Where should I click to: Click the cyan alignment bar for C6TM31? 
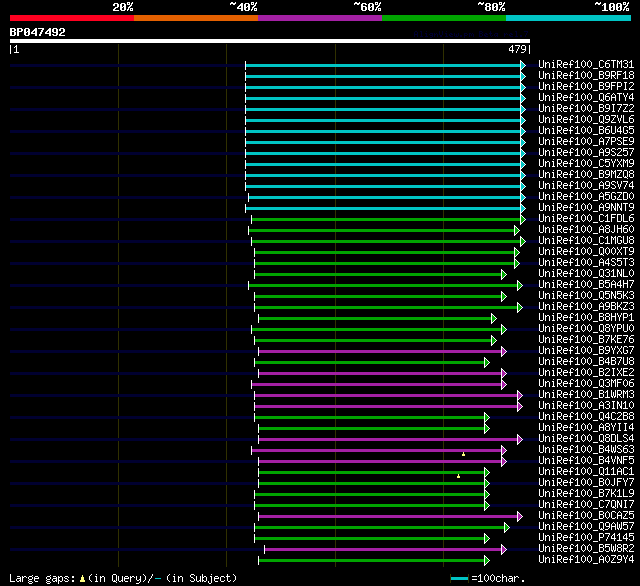[x=383, y=65]
